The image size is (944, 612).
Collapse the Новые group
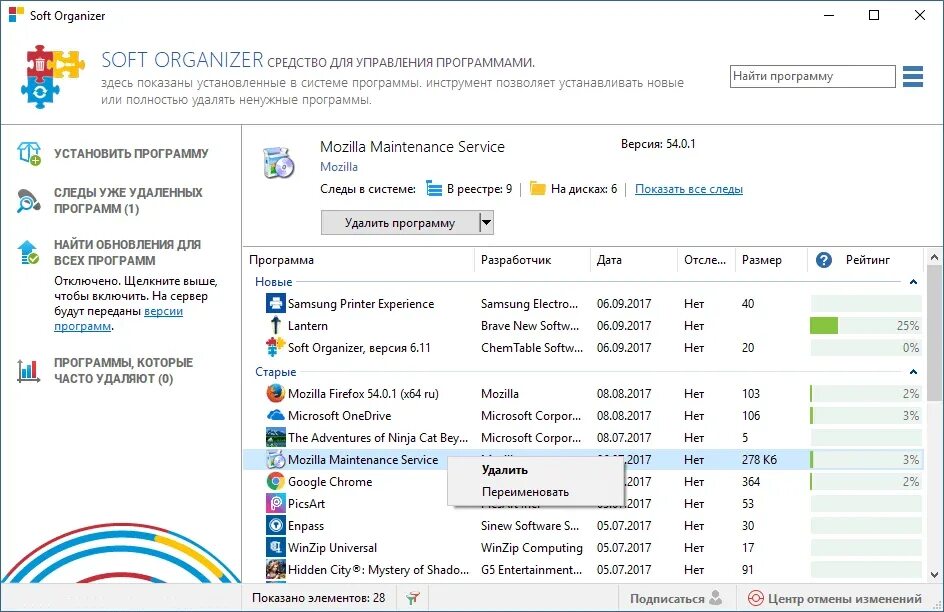pyautogui.click(x=913, y=282)
